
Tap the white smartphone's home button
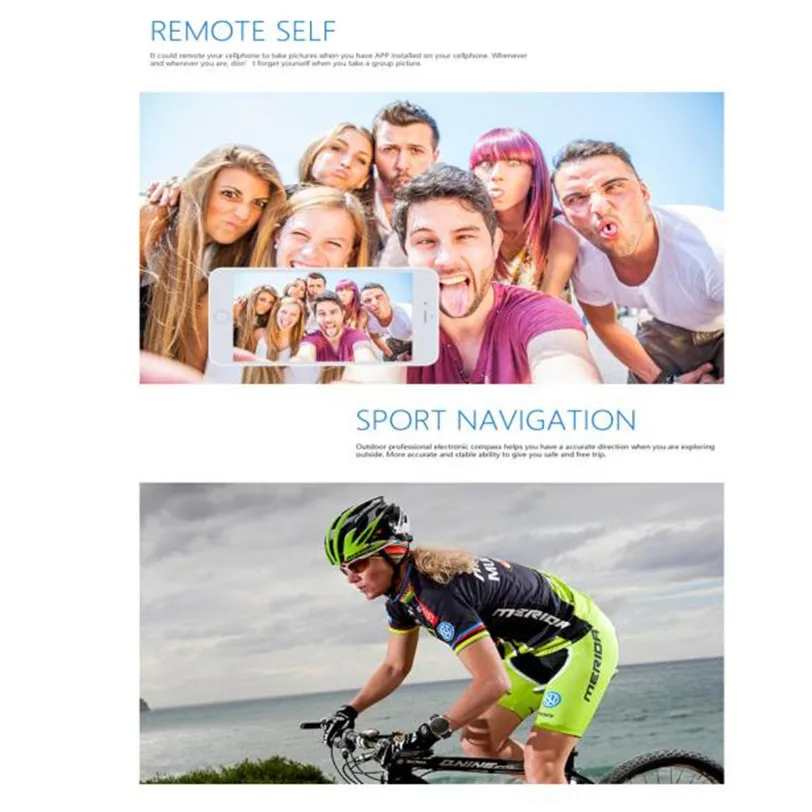pyautogui.click(x=221, y=316)
